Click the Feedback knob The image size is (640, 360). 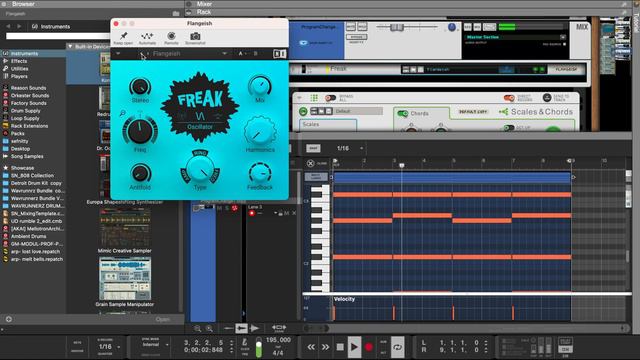pyautogui.click(x=260, y=173)
